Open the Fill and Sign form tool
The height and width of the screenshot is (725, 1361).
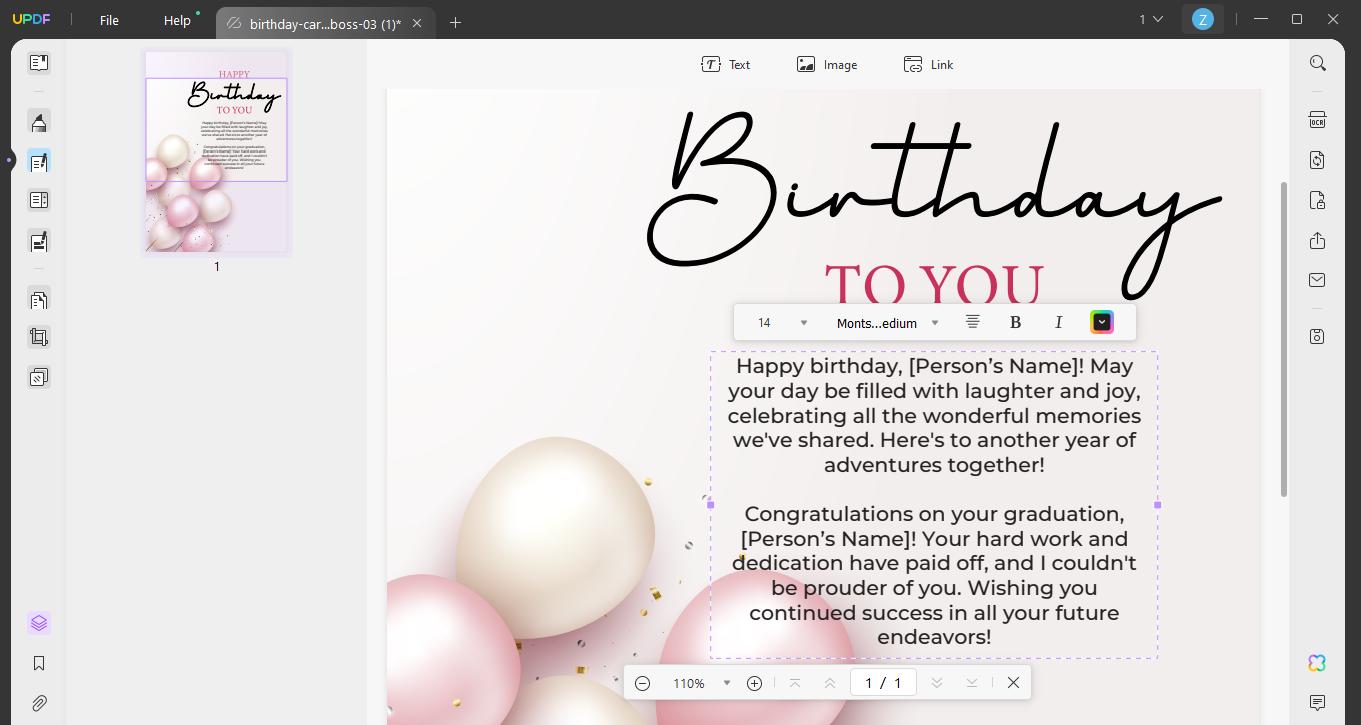tap(39, 241)
